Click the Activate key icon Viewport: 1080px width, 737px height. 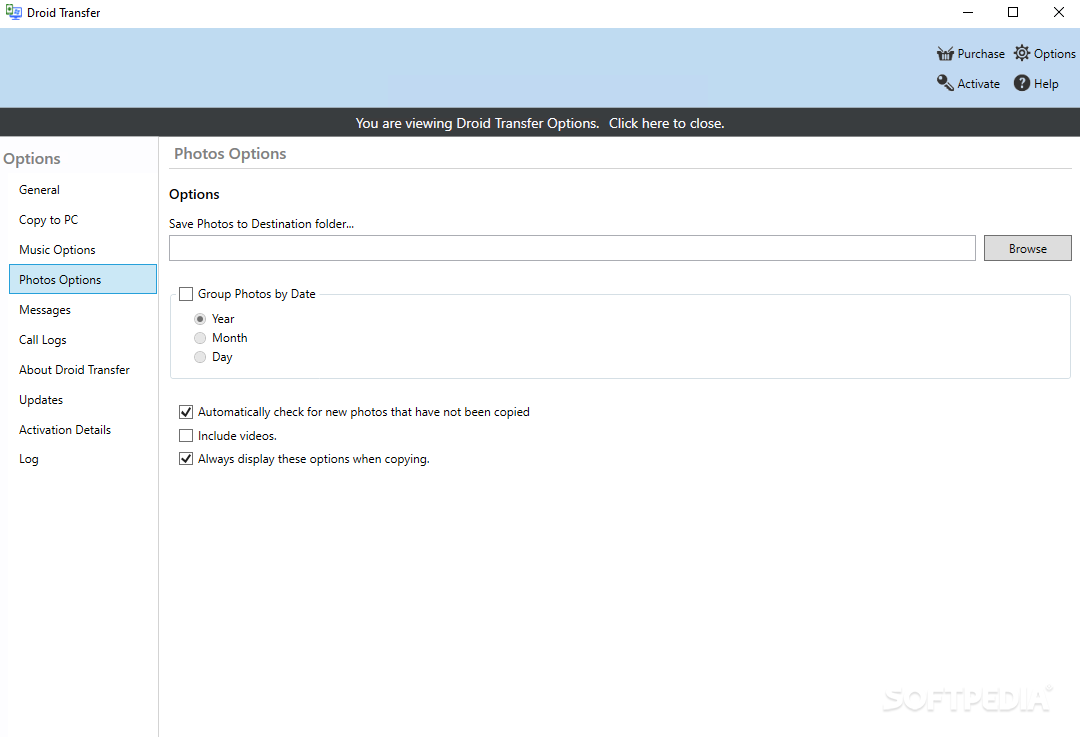(x=945, y=83)
